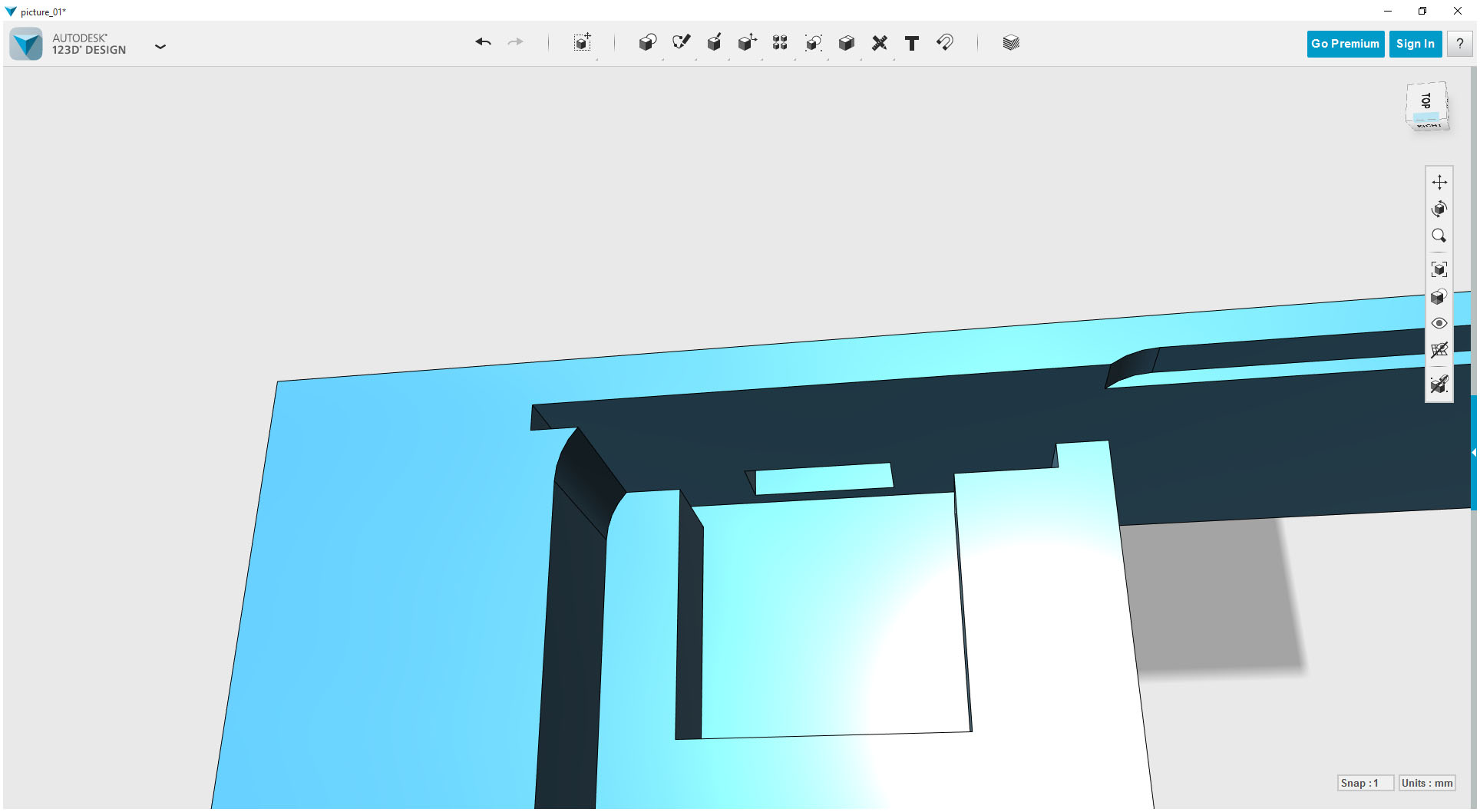Select the Transform tool
This screenshot has height=812, width=1480.
click(582, 43)
